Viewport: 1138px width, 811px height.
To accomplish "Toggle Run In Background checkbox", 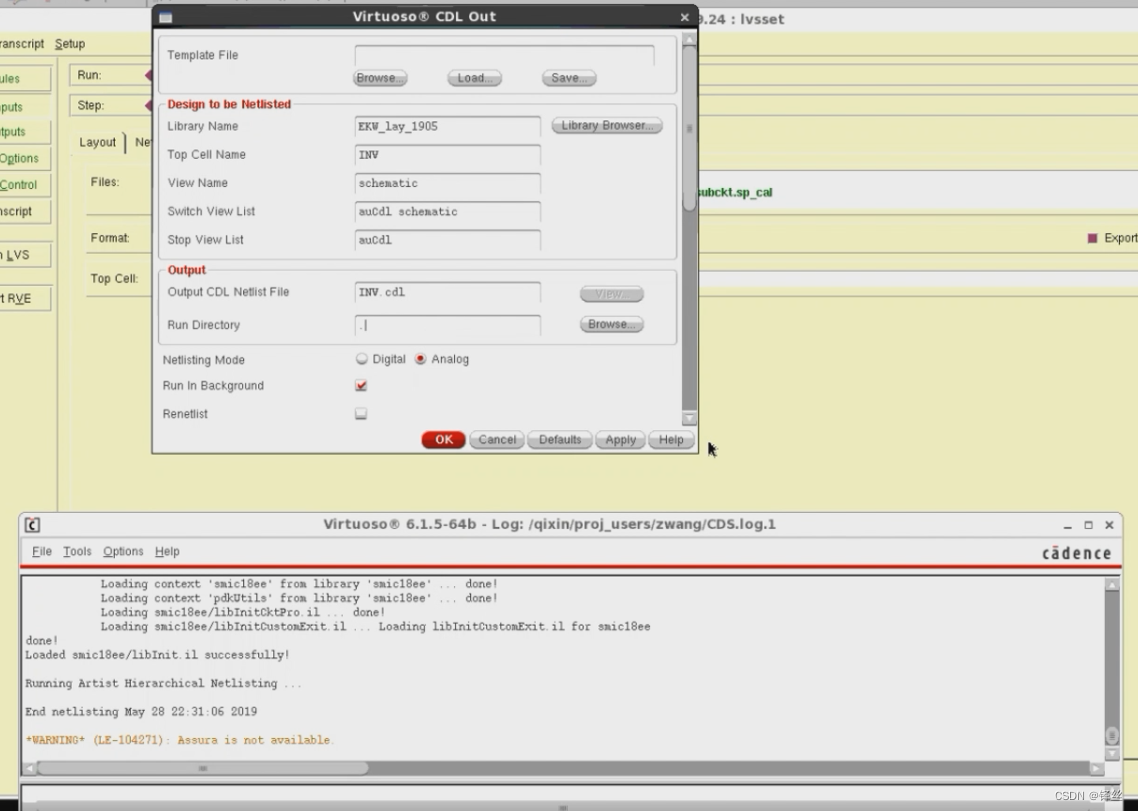I will (x=361, y=386).
